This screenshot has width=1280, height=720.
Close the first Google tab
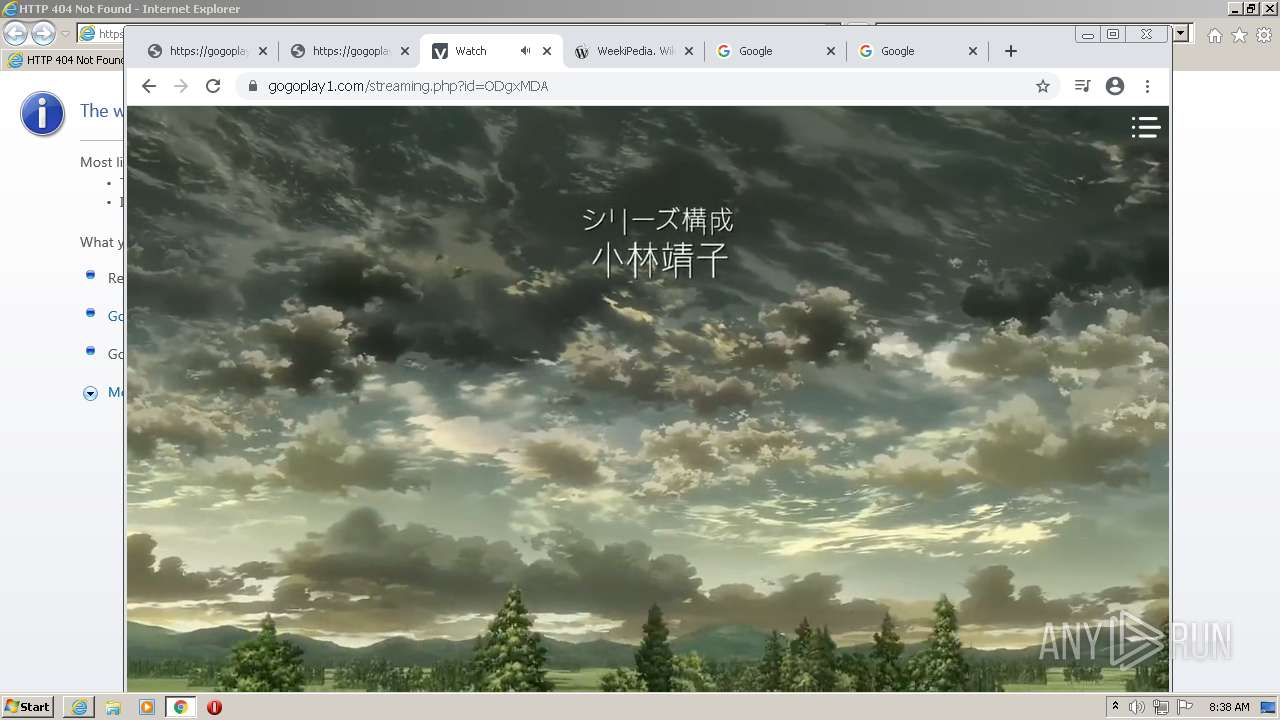[x=831, y=51]
